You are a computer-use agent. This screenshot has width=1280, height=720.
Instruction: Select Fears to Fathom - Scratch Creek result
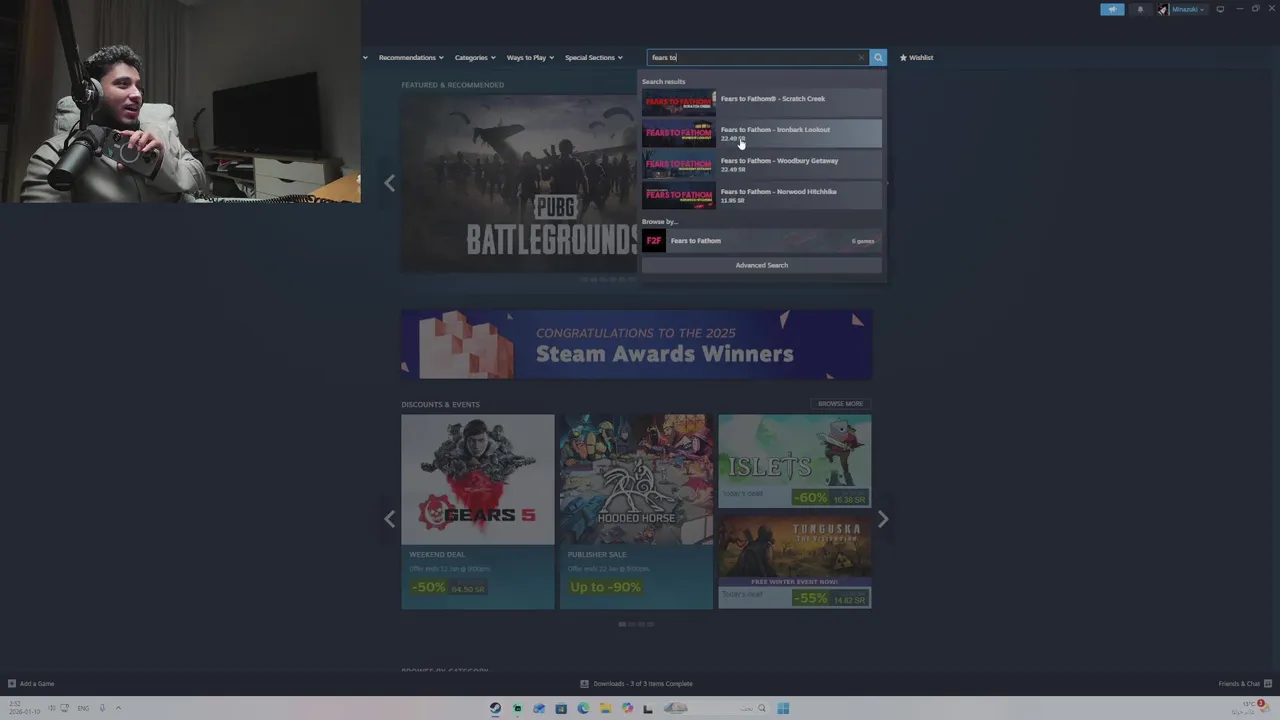coord(762,102)
